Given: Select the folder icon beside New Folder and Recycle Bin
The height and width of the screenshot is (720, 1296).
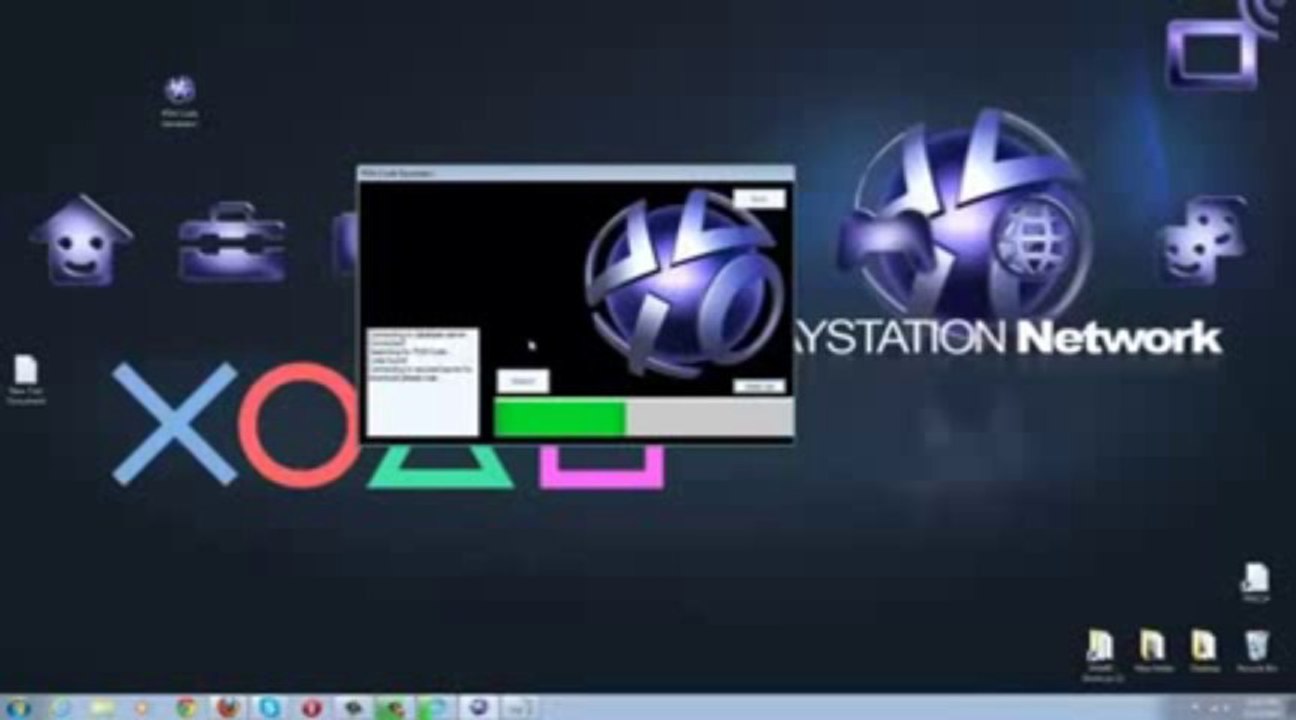Looking at the screenshot, I should tap(1203, 651).
